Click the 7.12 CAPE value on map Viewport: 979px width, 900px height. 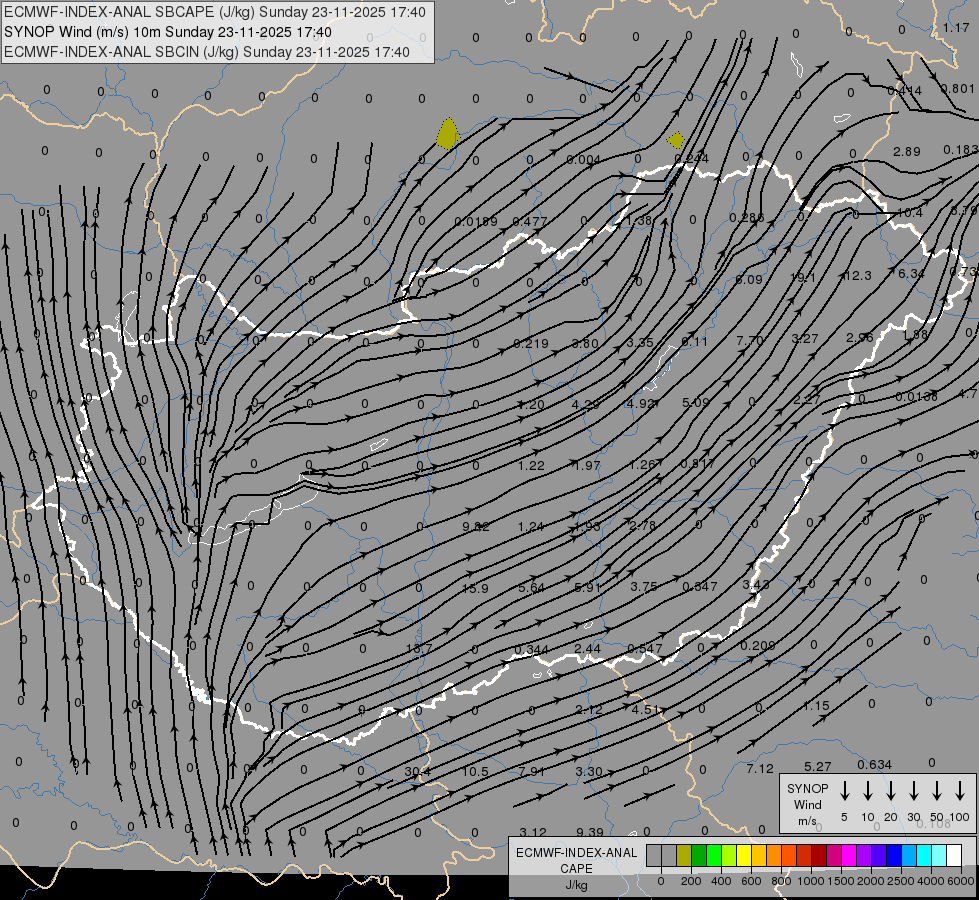pos(760,769)
